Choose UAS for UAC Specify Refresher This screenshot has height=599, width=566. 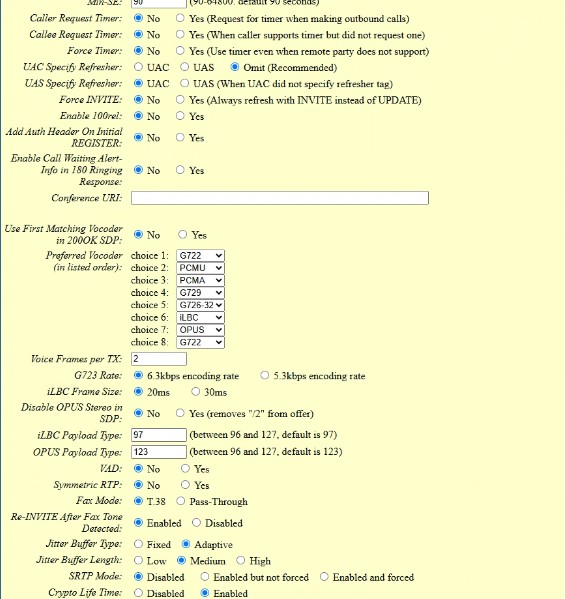coord(184,67)
